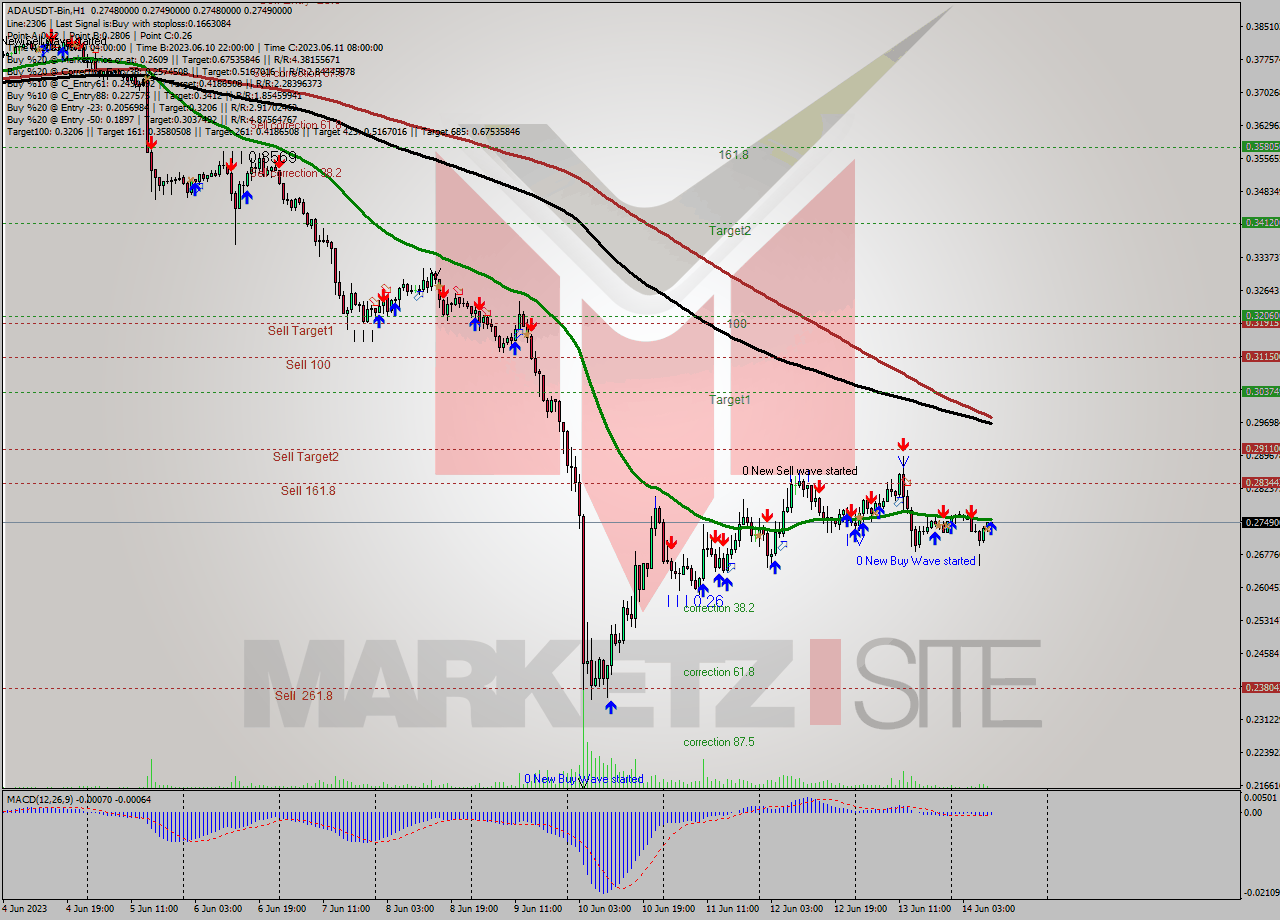The width and height of the screenshot is (1280, 920).
Task: Click the 'correction 61.8' label
Action: [719, 672]
